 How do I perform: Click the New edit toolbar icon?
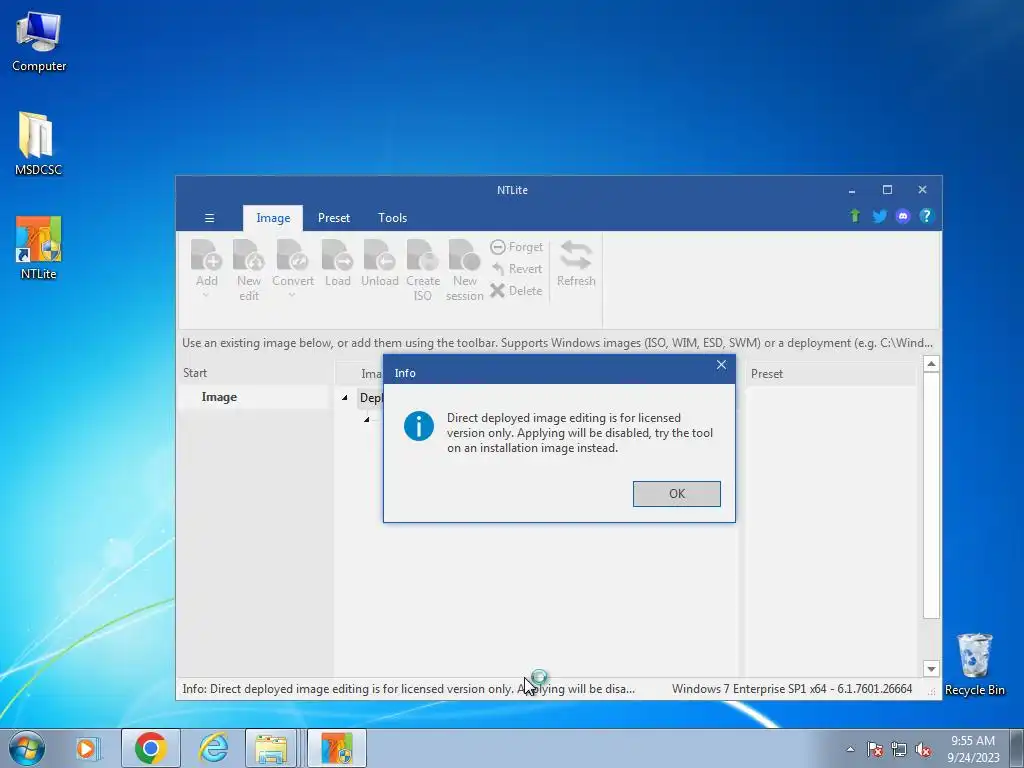pos(249,270)
